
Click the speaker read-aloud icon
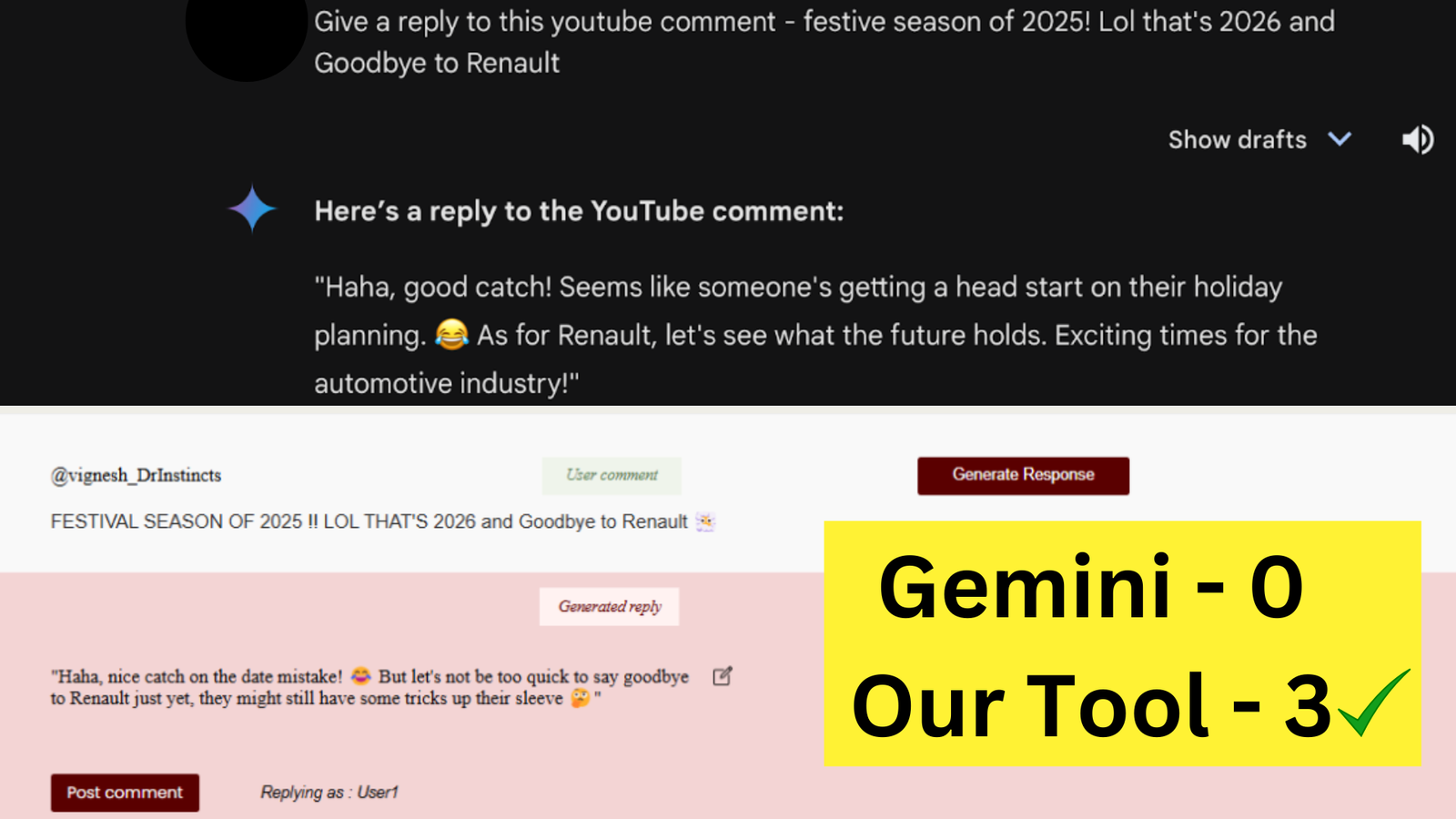coord(1417,139)
